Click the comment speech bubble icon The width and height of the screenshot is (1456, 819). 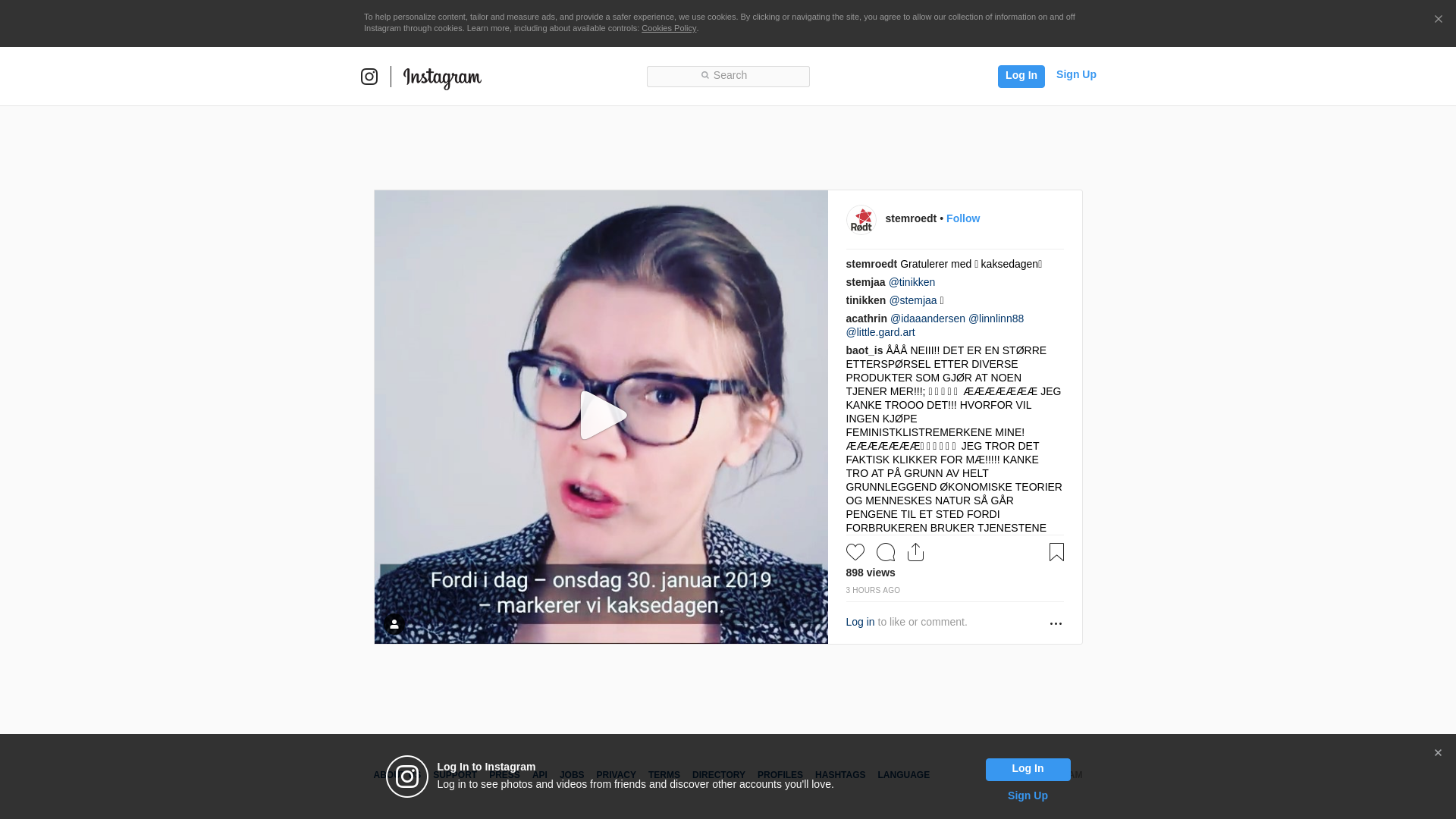coord(885,552)
